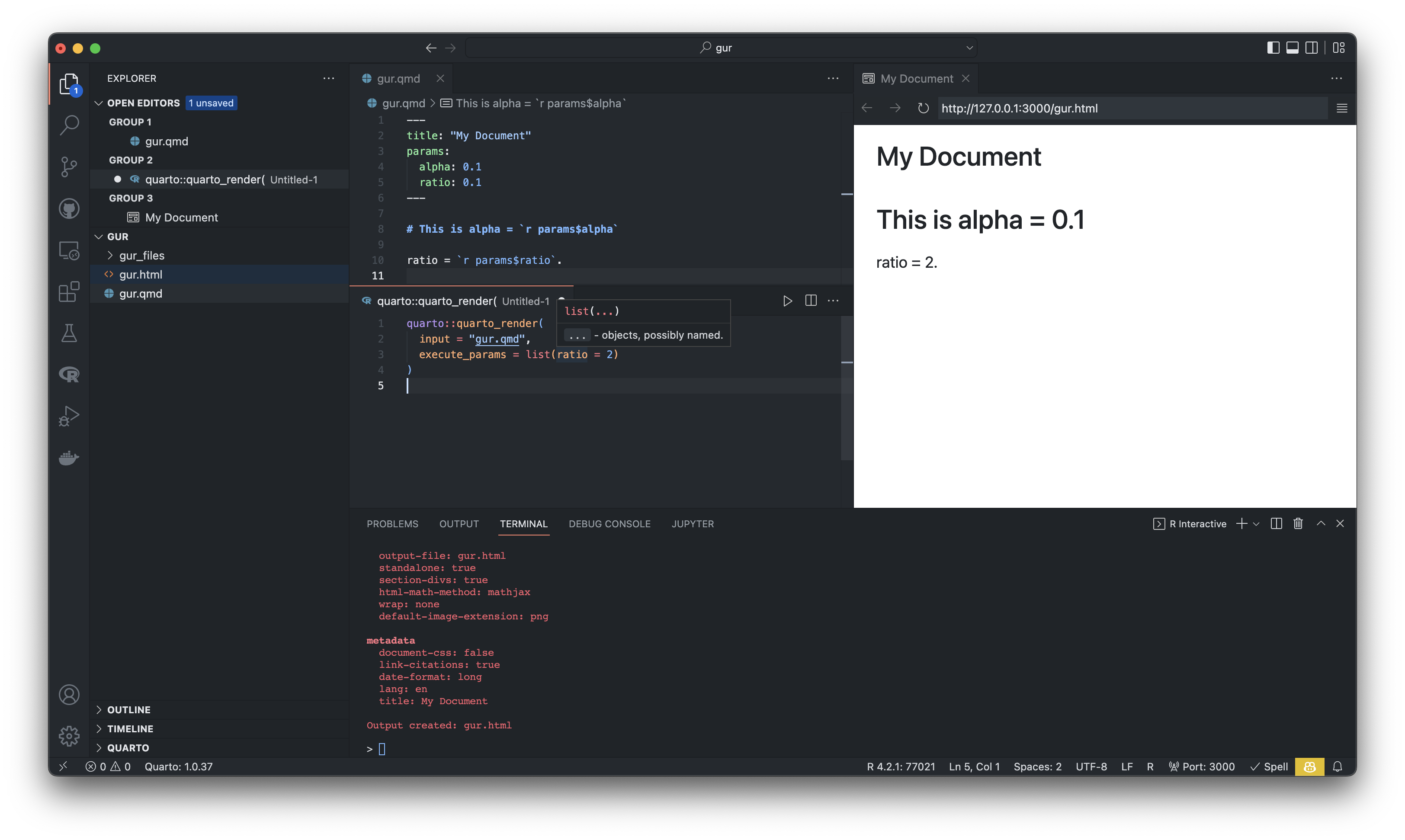This screenshot has height=840, width=1405.
Task: Switch to the PROBLEMS tab
Action: [392, 523]
